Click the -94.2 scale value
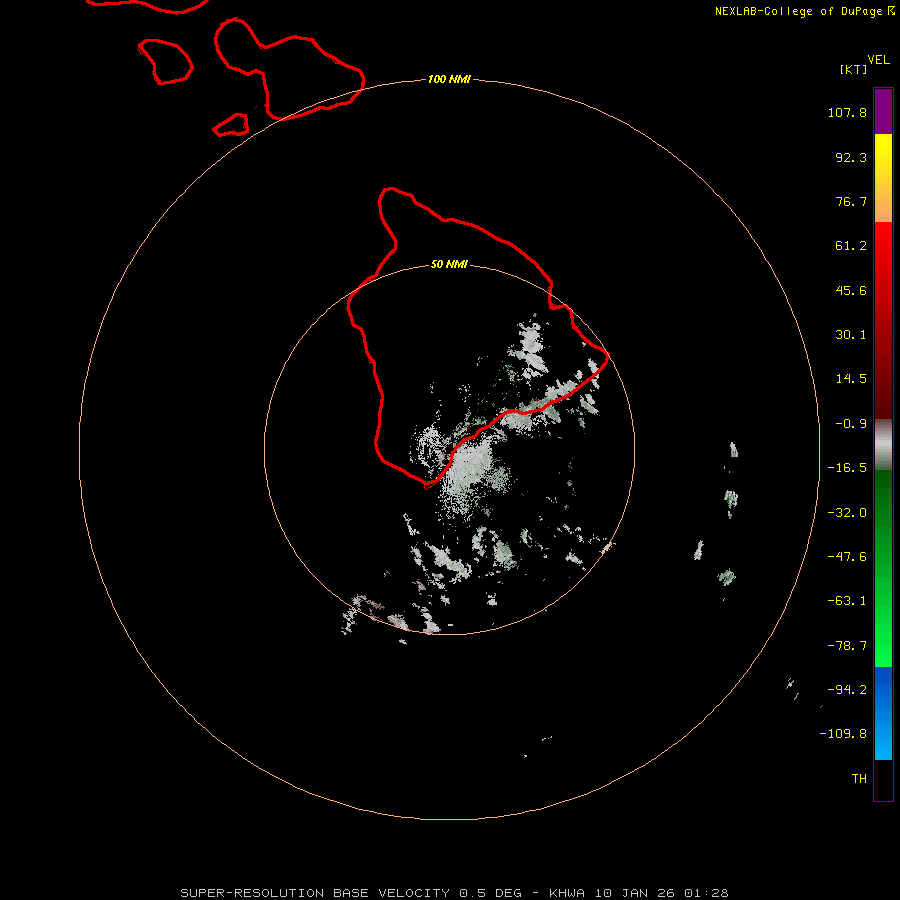 click(847, 690)
